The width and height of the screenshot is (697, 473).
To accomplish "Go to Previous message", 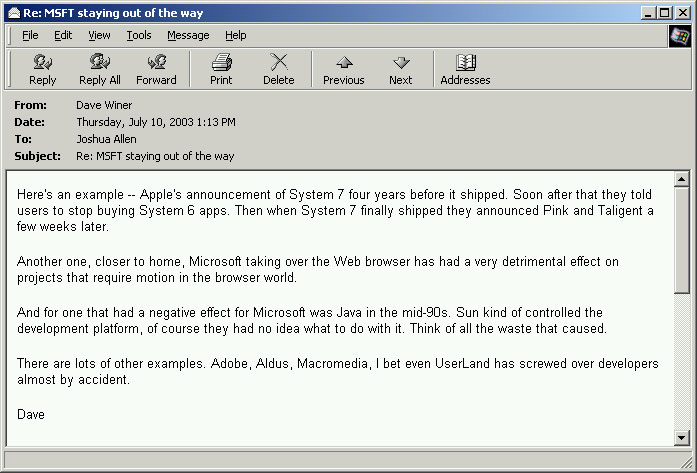I will click(343, 69).
